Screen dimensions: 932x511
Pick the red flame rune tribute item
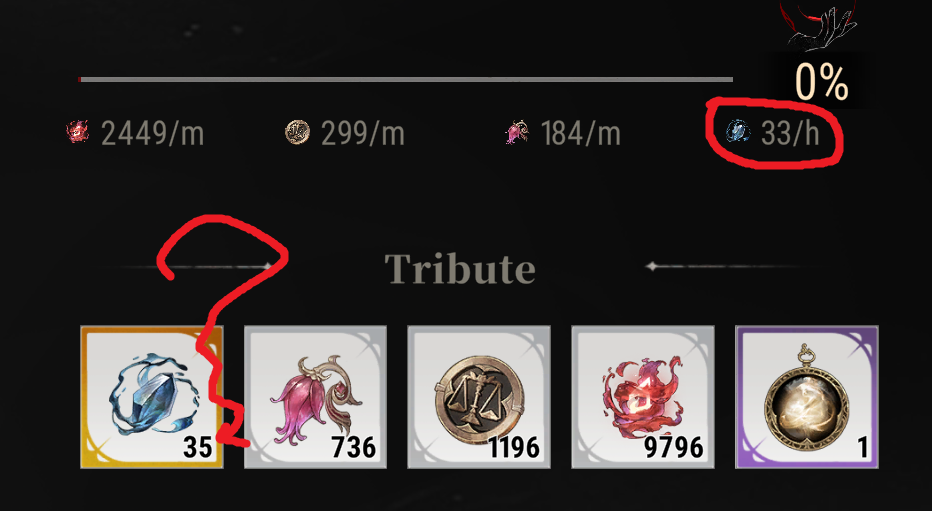(643, 397)
